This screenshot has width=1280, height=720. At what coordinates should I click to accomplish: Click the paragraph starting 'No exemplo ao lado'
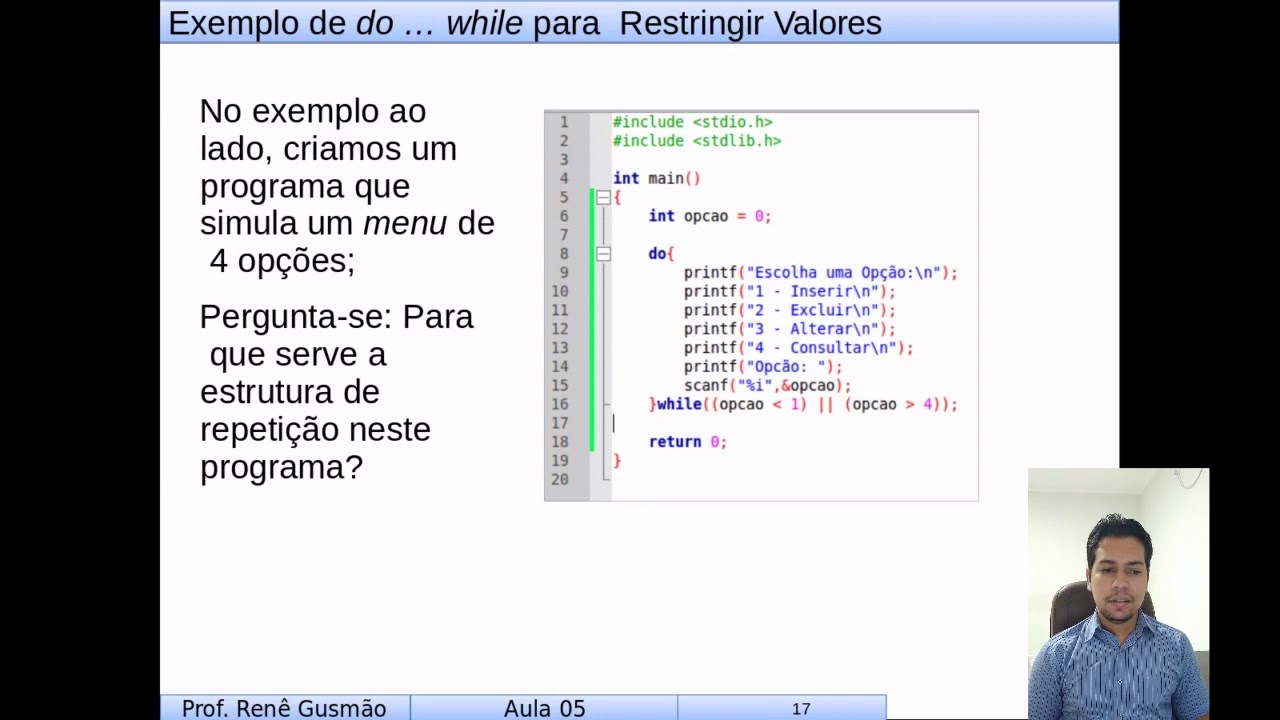[347, 186]
